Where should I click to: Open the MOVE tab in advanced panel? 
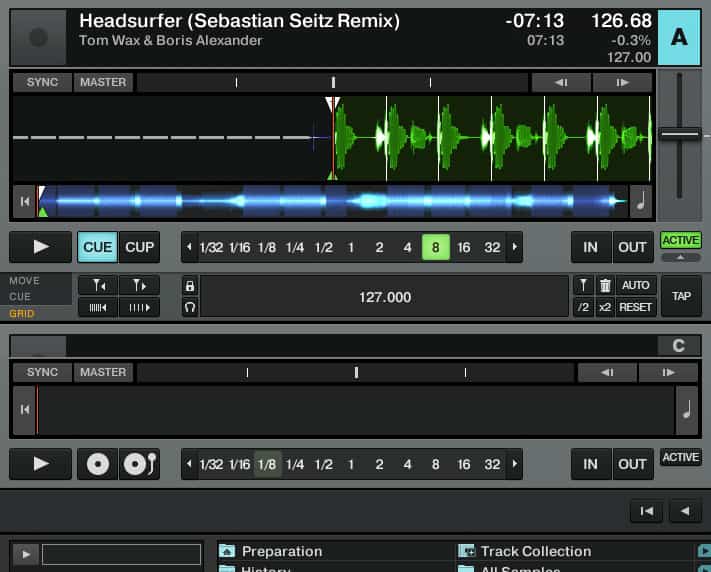(24, 281)
